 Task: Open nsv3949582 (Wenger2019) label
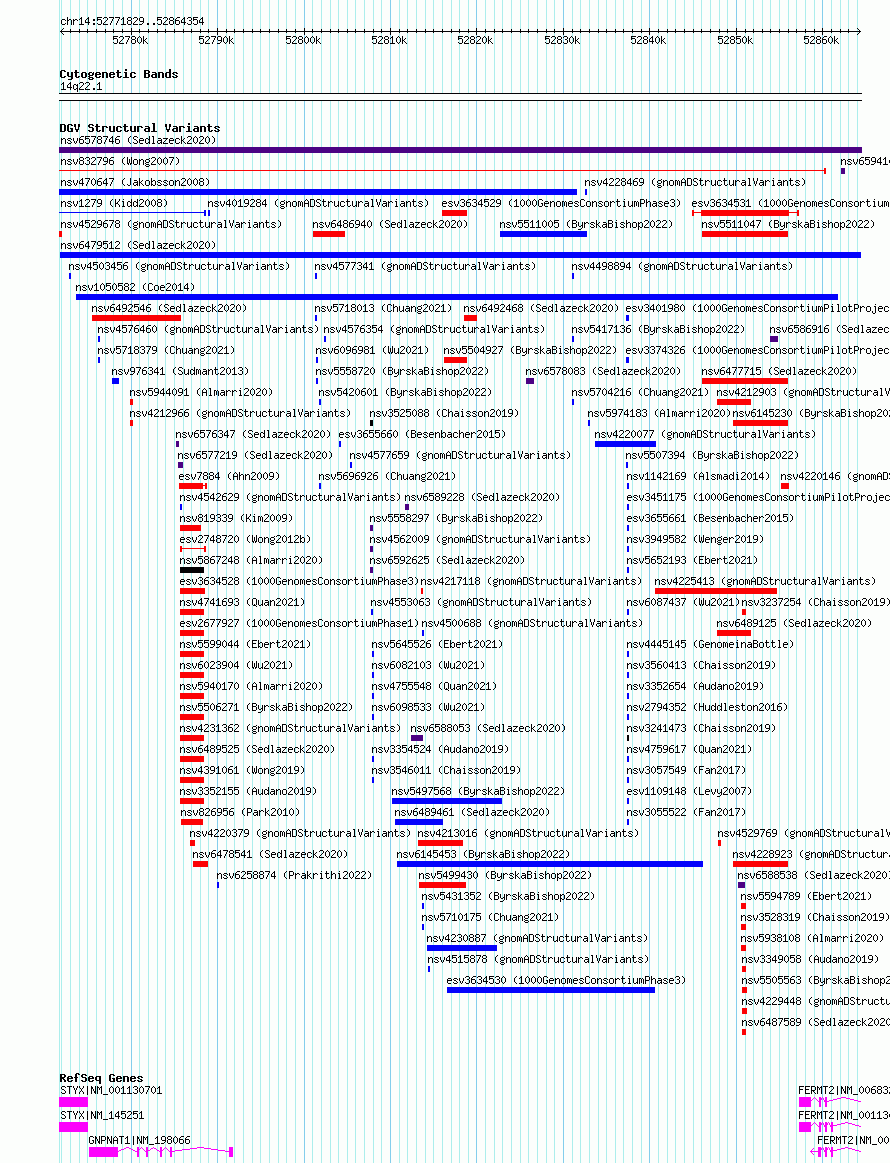coord(695,539)
